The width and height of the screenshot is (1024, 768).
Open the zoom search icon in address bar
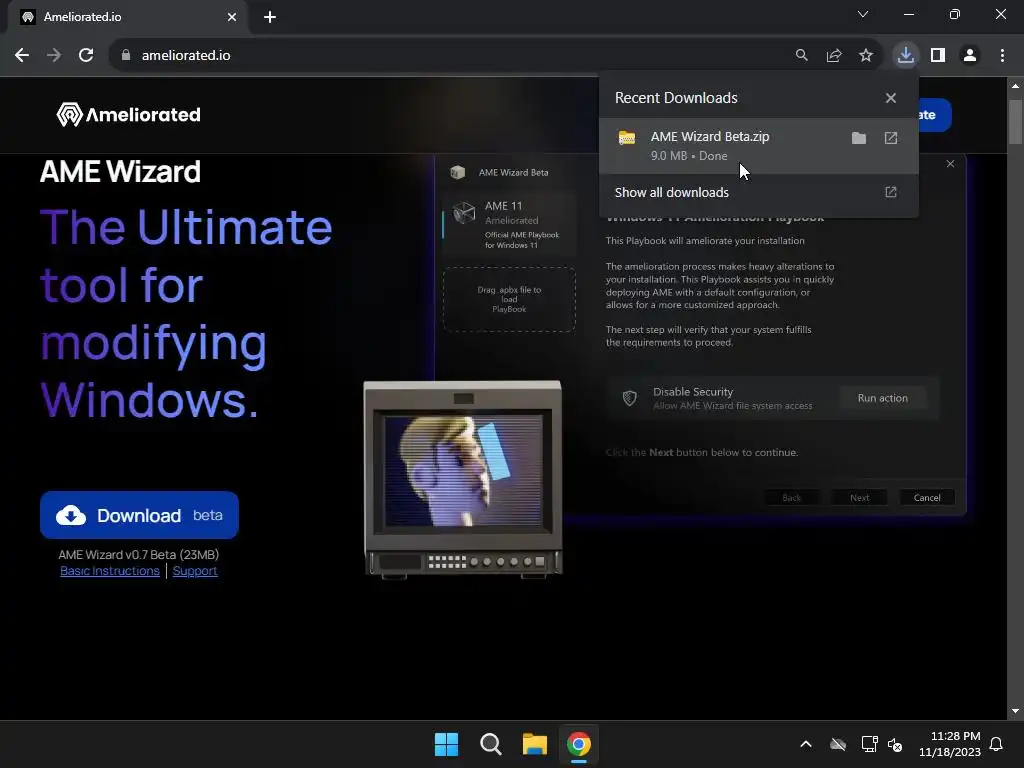[801, 56]
